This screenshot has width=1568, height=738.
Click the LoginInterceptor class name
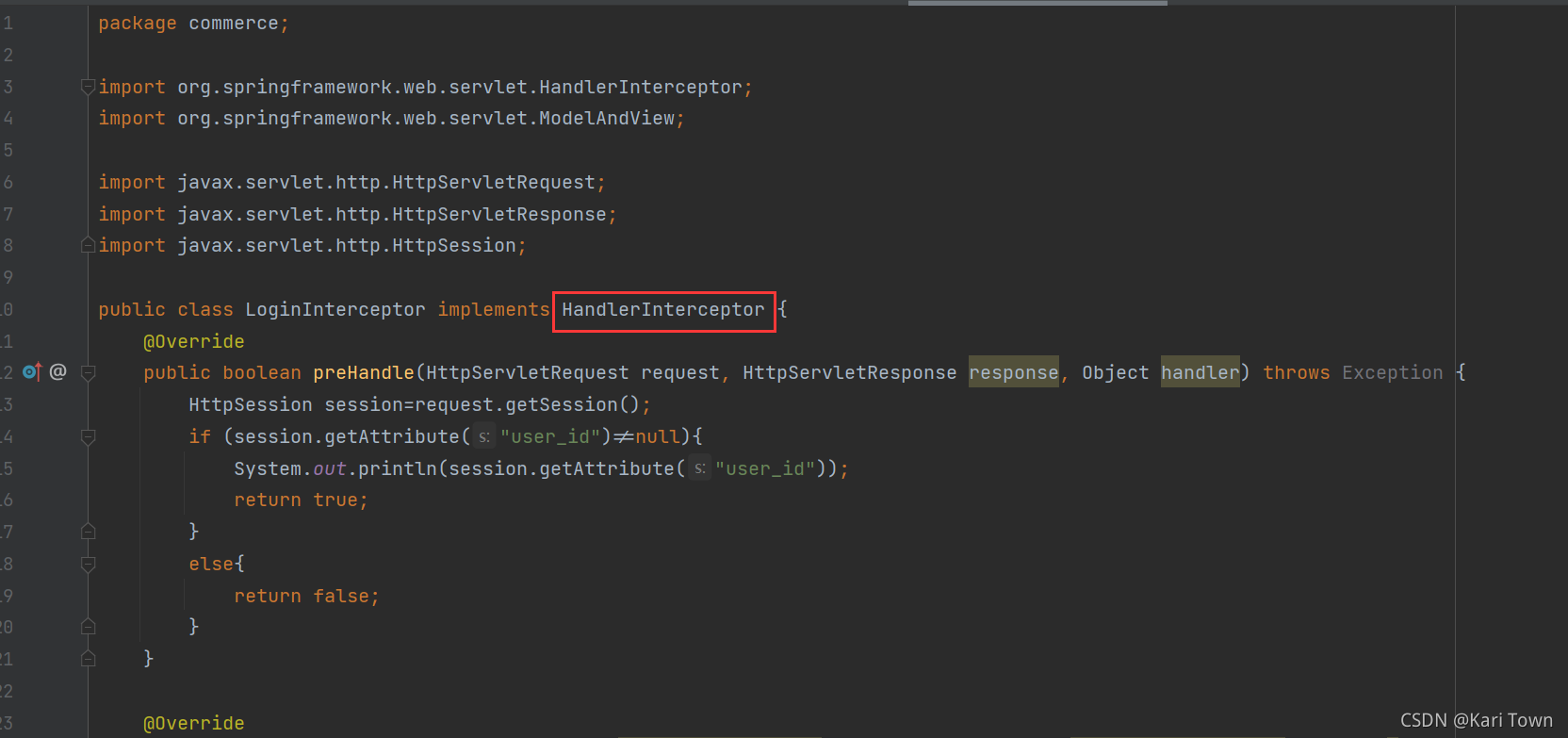pos(335,310)
